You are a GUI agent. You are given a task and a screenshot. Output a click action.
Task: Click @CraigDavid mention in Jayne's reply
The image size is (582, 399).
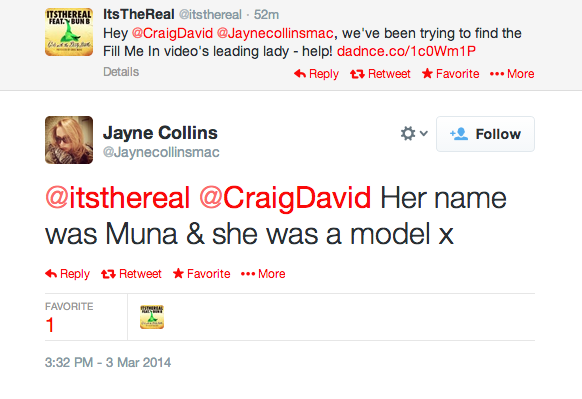285,198
